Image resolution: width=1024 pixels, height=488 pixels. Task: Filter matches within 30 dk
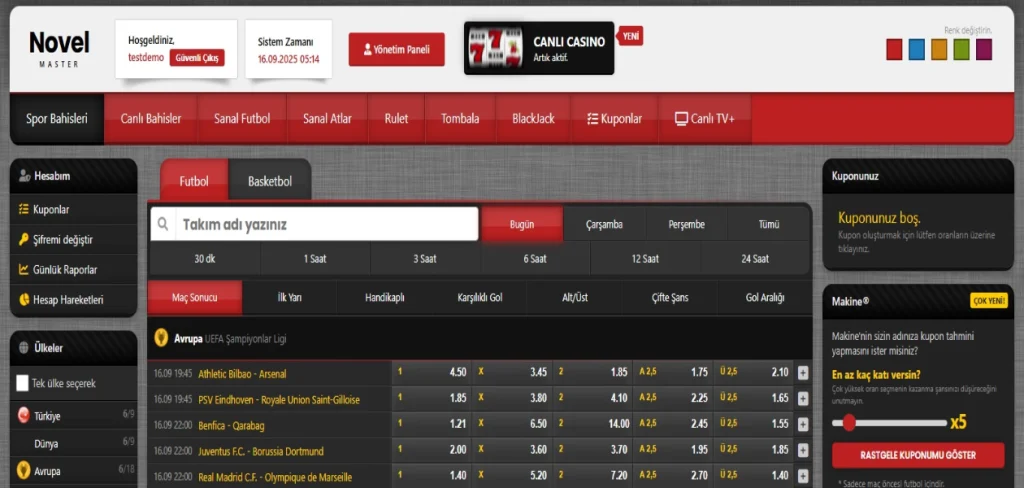tap(204, 259)
